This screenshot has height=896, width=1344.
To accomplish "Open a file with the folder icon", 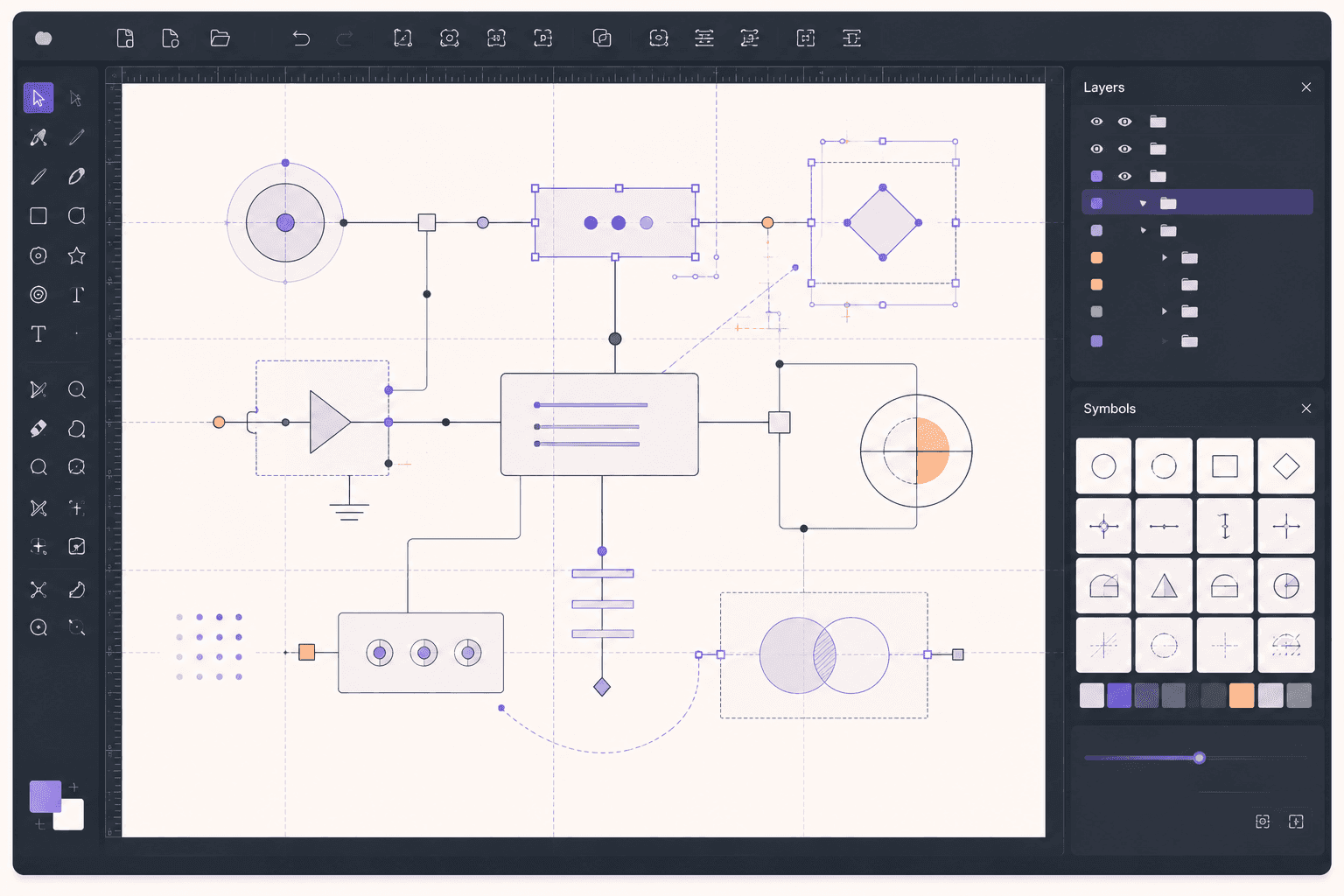I will point(220,38).
